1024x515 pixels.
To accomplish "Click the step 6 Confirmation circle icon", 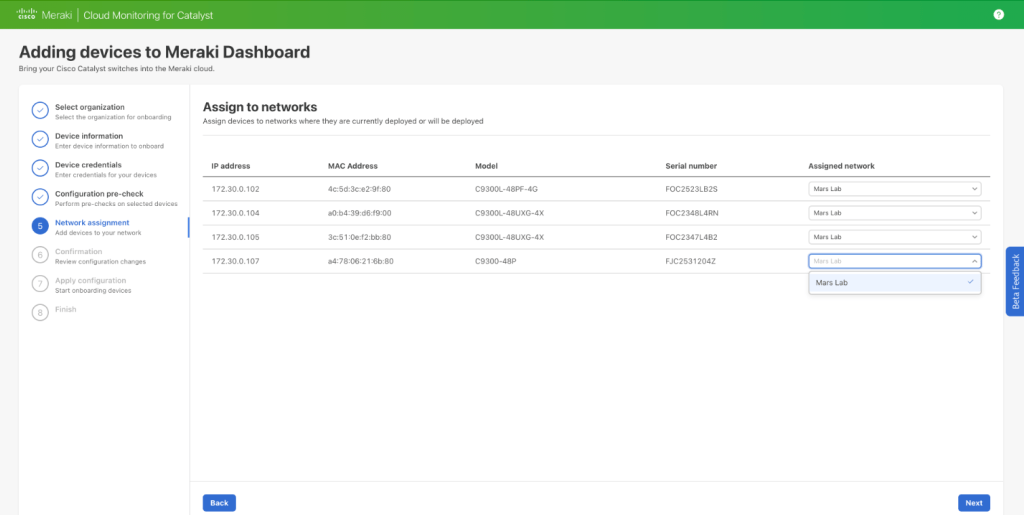I will coord(40,255).
